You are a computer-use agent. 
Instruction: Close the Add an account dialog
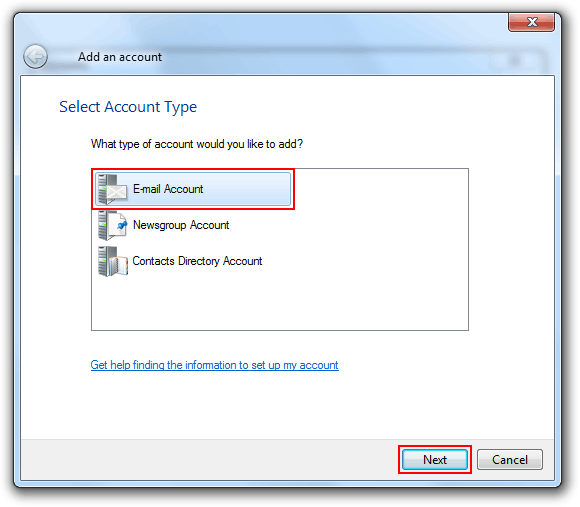point(531,22)
